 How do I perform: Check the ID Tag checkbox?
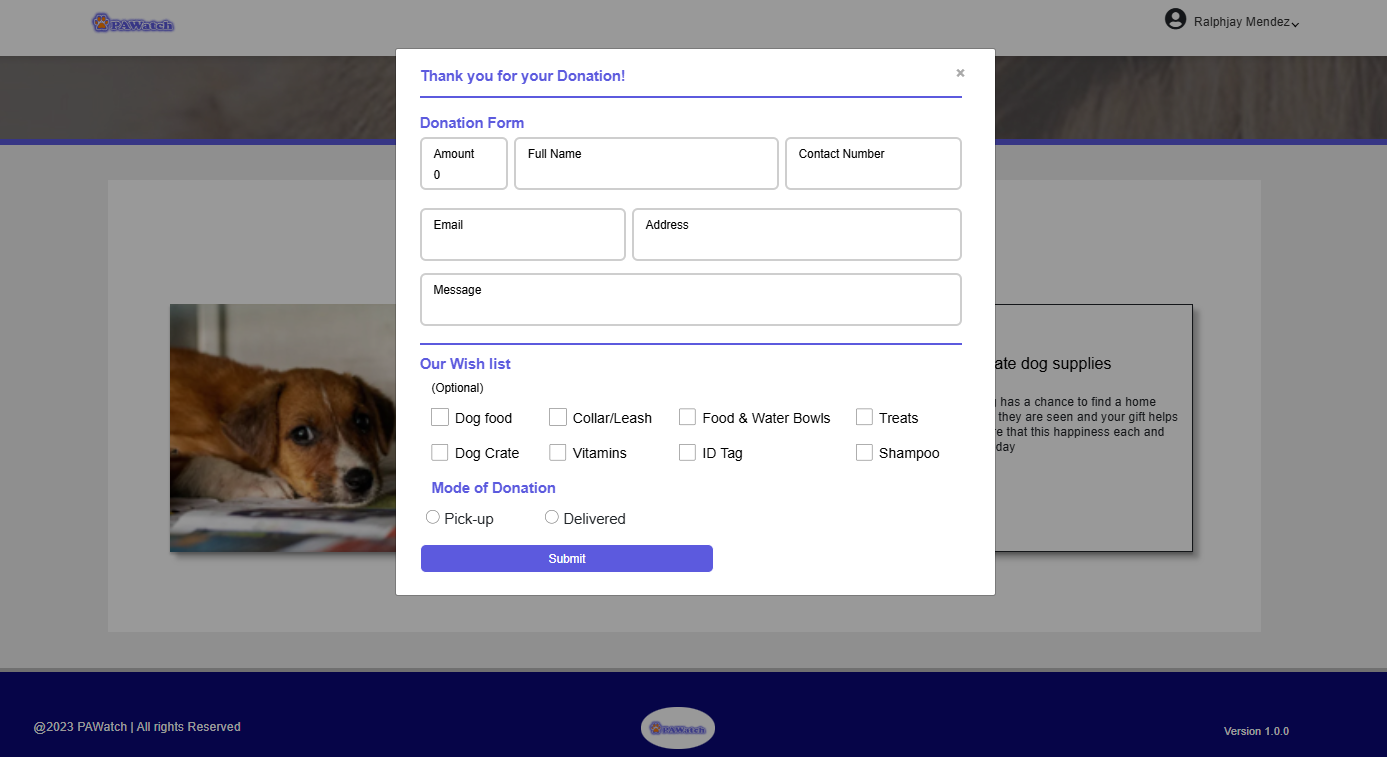687,452
